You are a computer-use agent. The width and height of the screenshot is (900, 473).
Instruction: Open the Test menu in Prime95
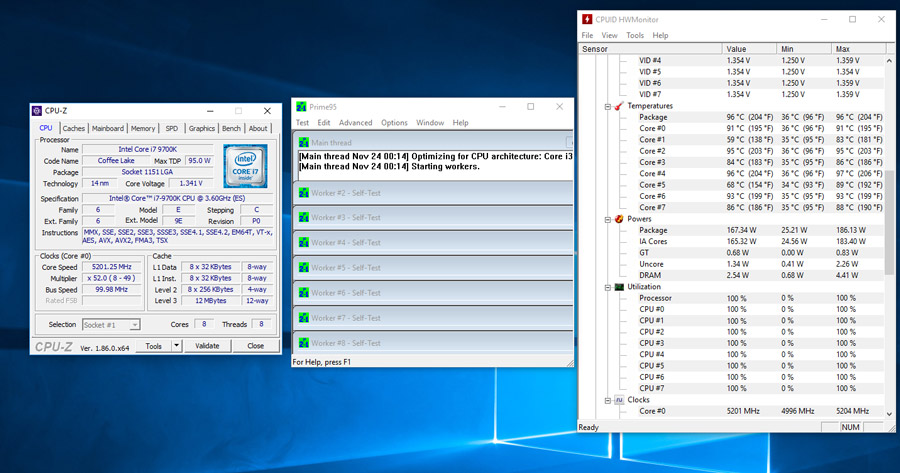click(302, 123)
